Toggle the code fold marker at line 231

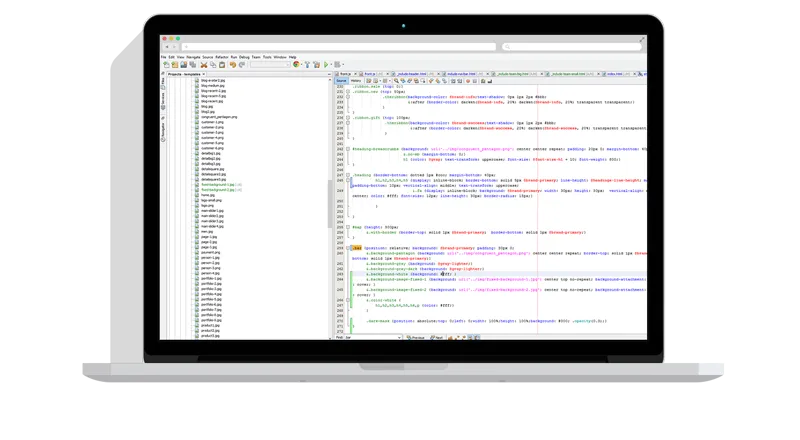click(x=348, y=89)
